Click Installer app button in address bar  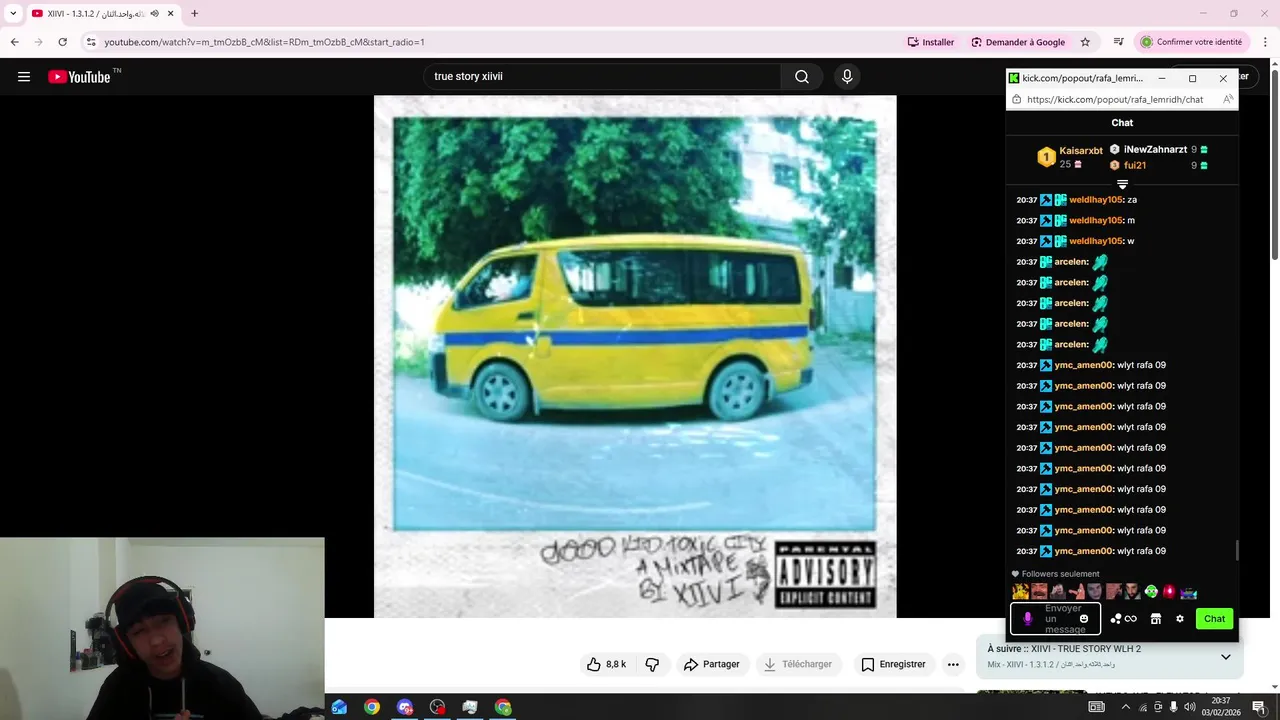[x=930, y=42]
